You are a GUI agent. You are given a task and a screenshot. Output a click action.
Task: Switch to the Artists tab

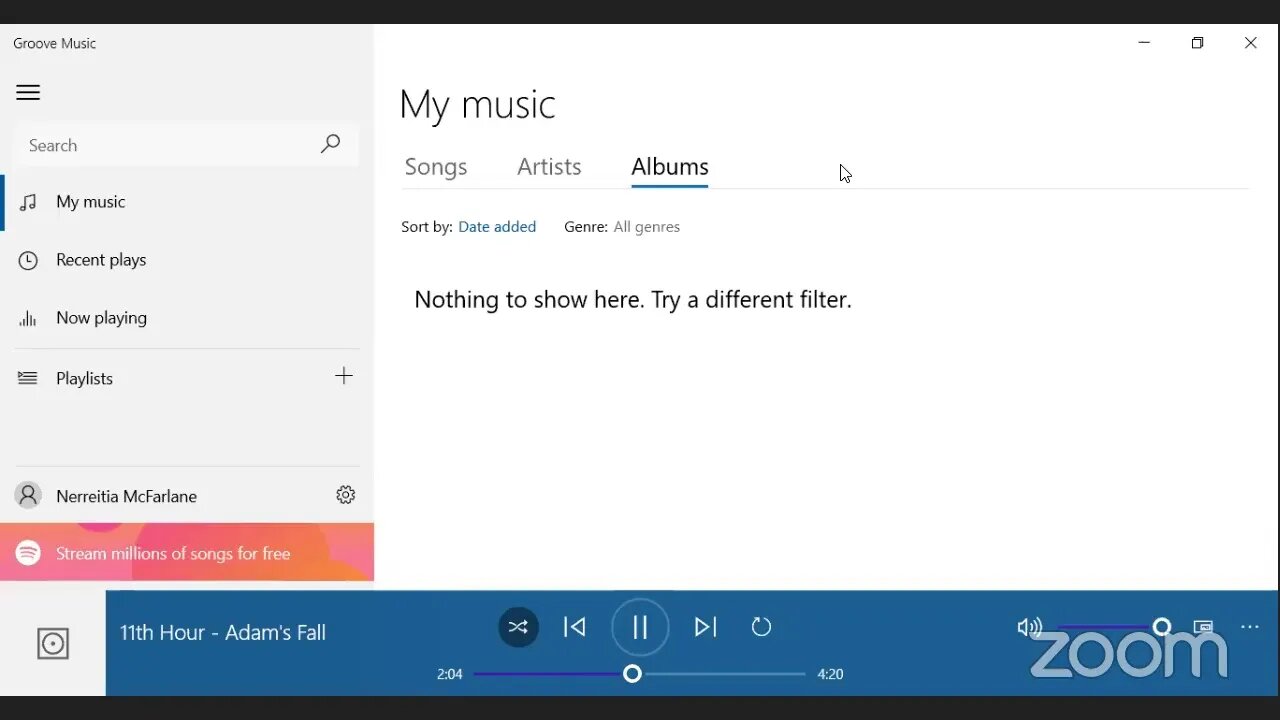[x=549, y=167]
